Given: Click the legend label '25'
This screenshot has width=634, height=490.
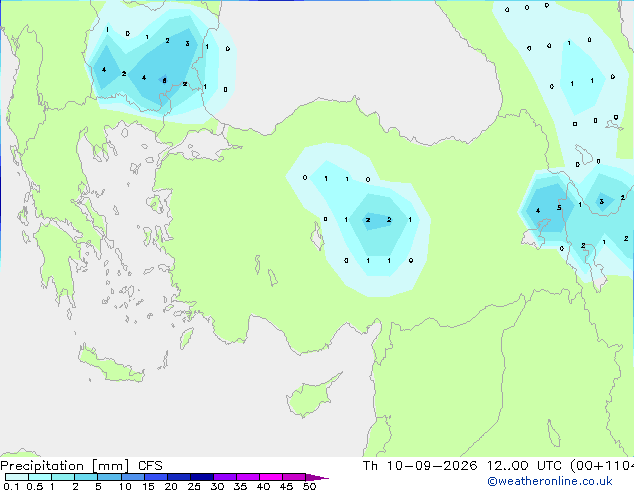Looking at the screenshot, I should tap(194, 486).
